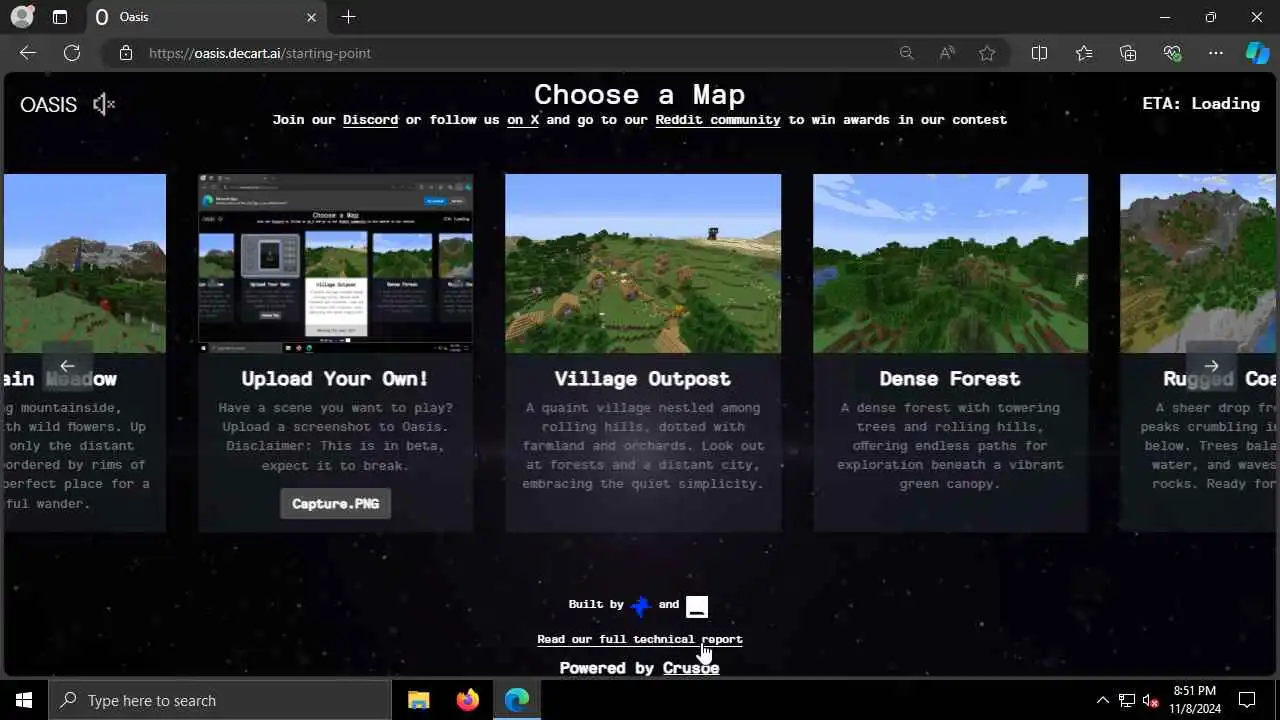This screenshot has width=1280, height=720.
Task: Open Settings and more ellipsis menu
Action: [x=1216, y=53]
